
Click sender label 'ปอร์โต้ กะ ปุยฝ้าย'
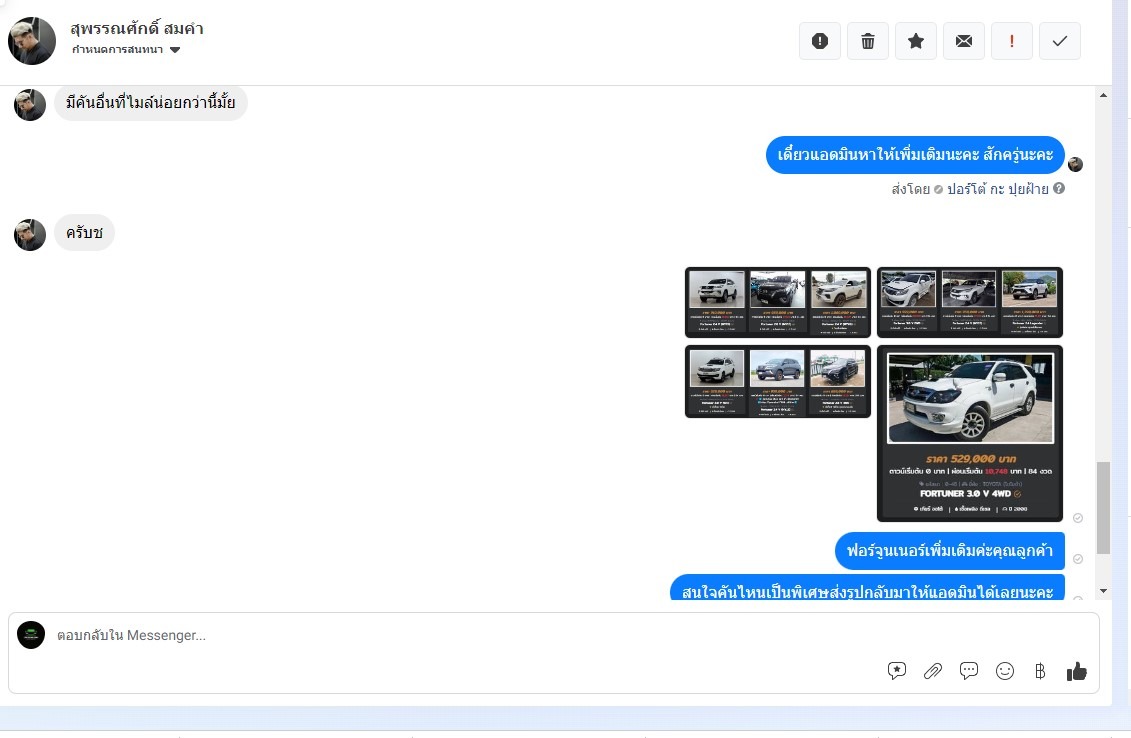[x=998, y=189]
